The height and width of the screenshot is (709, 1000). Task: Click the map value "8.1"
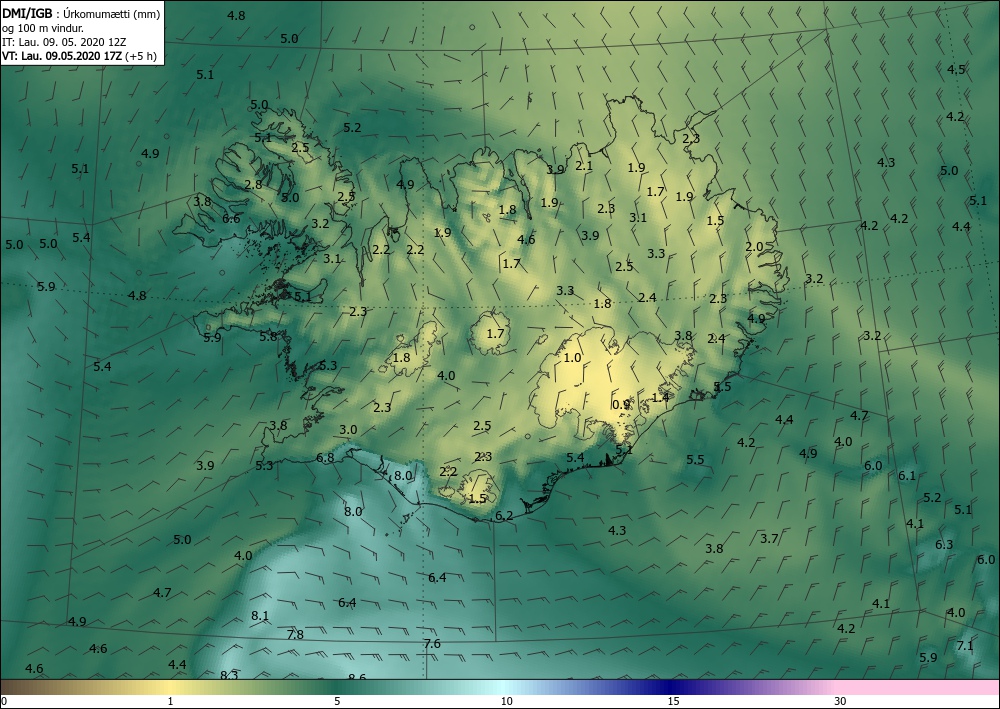[x=260, y=616]
